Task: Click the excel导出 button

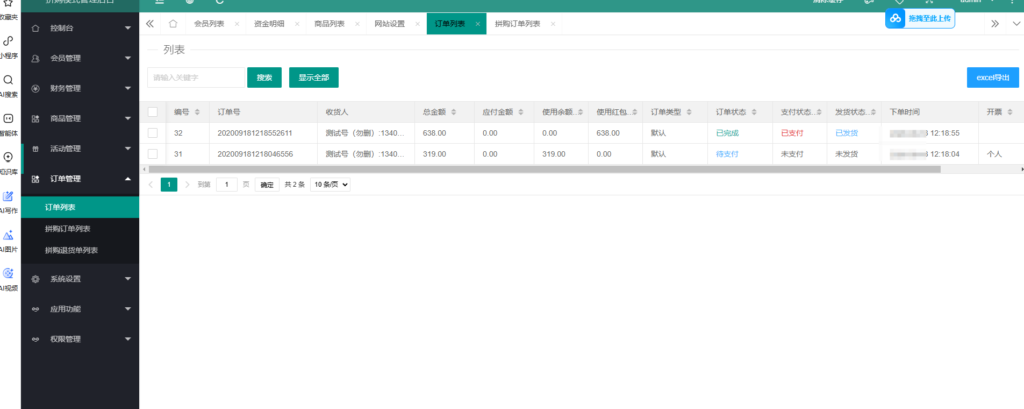Action: (992, 77)
